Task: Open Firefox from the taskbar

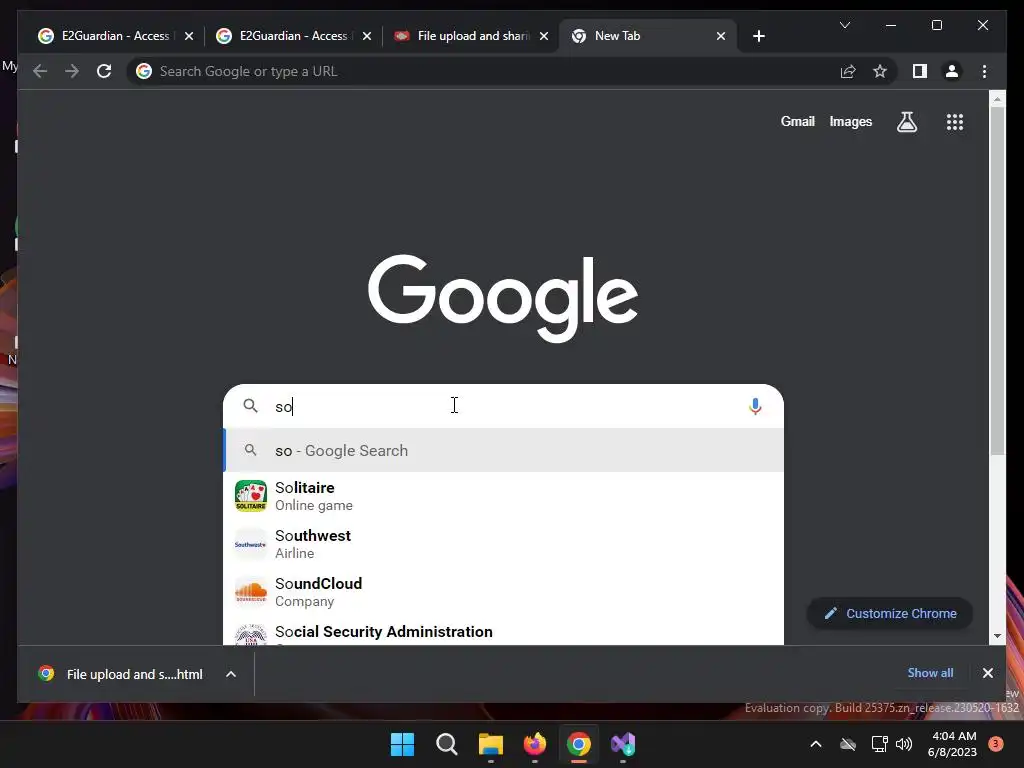Action: 535,744
